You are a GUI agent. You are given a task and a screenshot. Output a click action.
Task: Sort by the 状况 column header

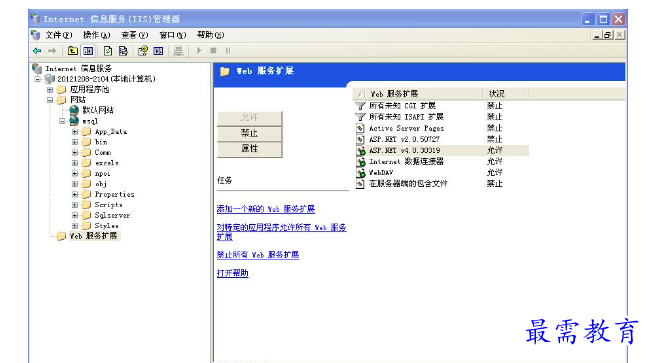505,94
